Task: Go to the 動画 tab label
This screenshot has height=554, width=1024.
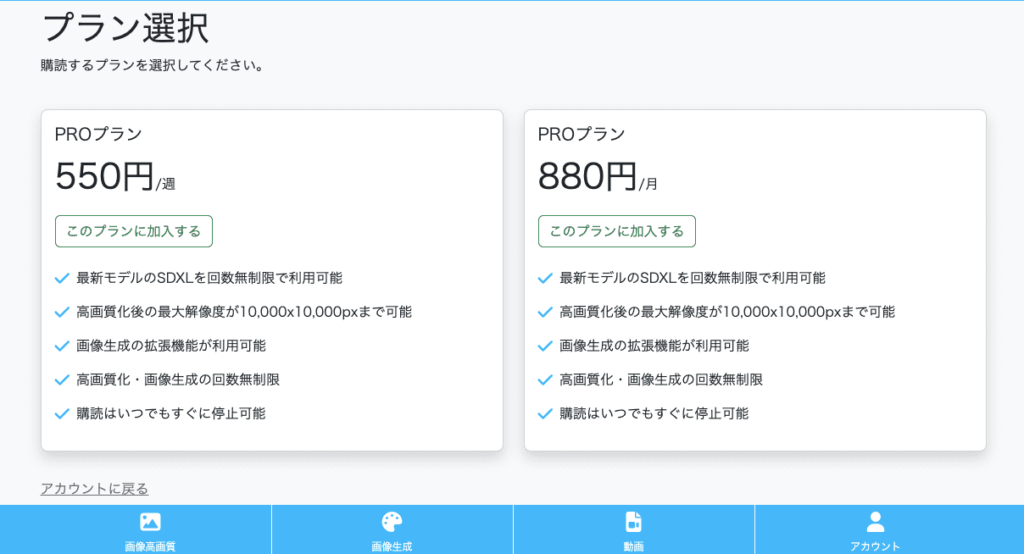Action: [633, 546]
